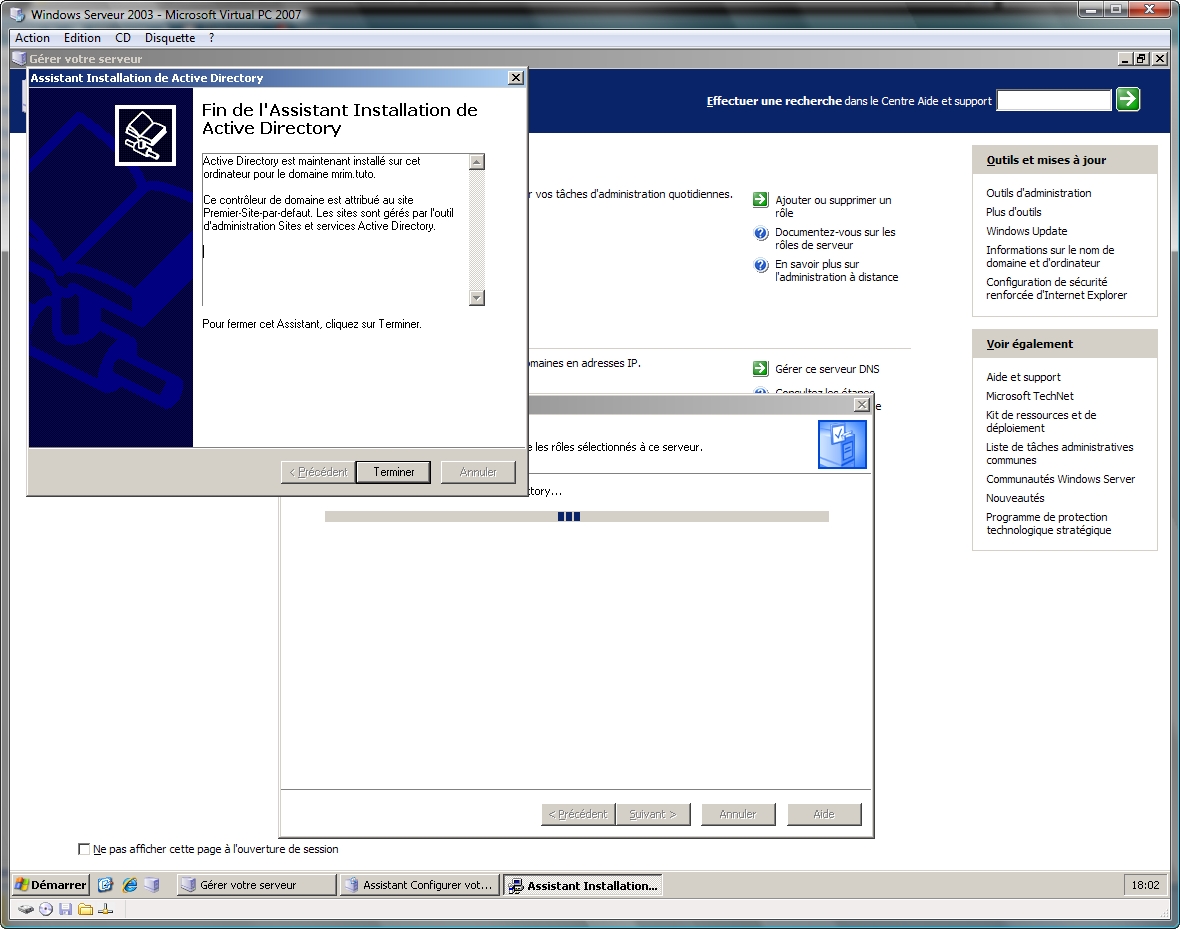
Task: Close the Configure Your Server wizard dialog
Action: point(862,404)
